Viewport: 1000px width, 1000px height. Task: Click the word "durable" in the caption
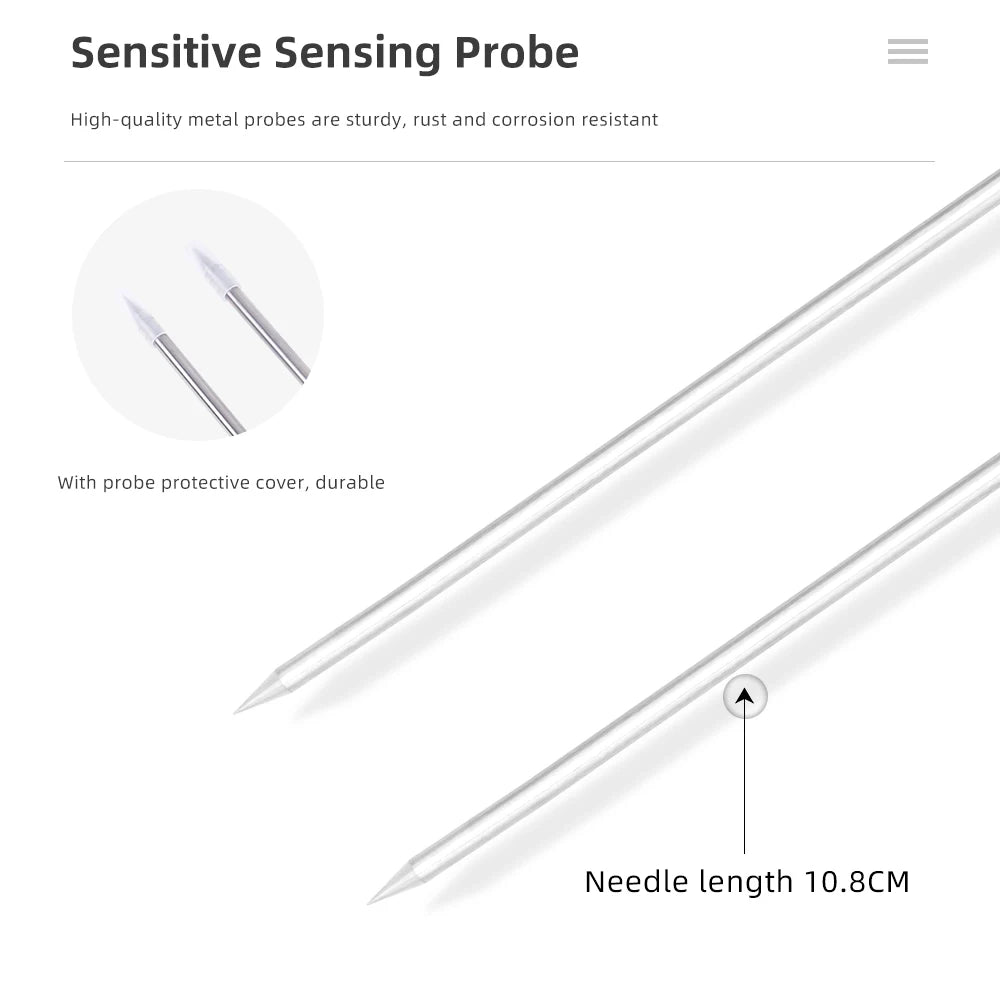tap(350, 483)
